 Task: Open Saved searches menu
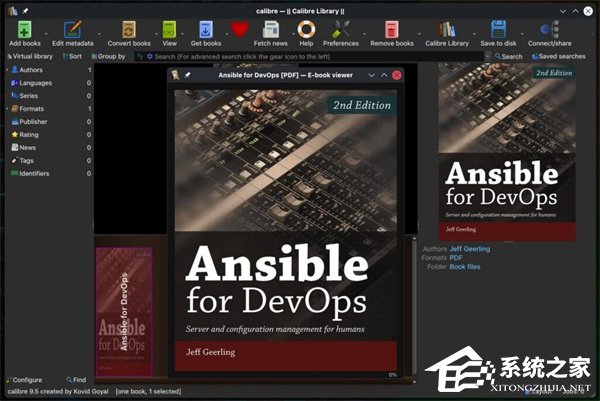[x=559, y=56]
